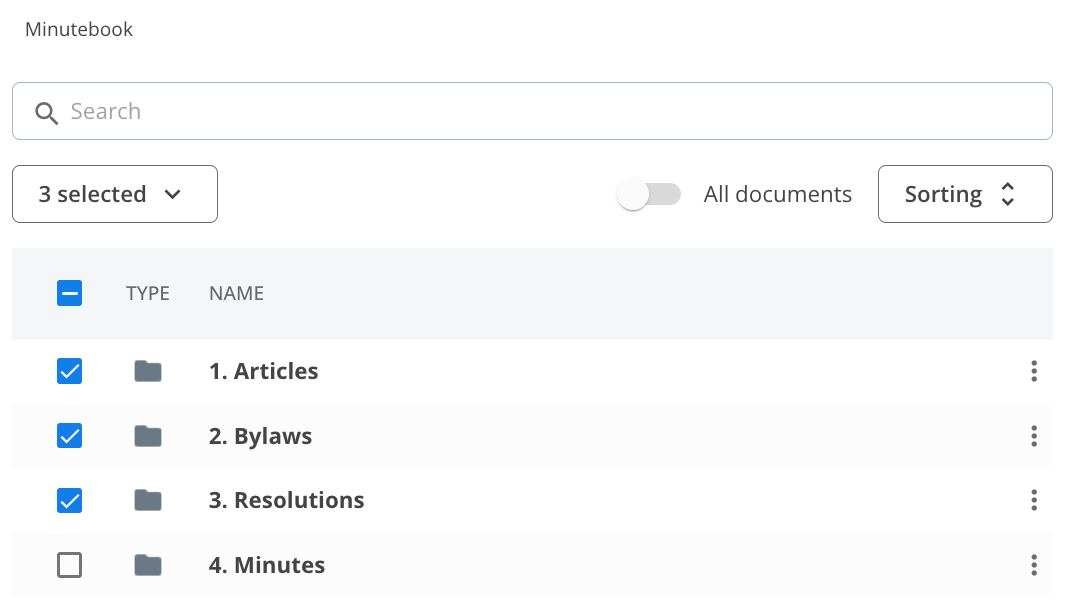
Task: Focus the Search input field
Action: (550, 111)
